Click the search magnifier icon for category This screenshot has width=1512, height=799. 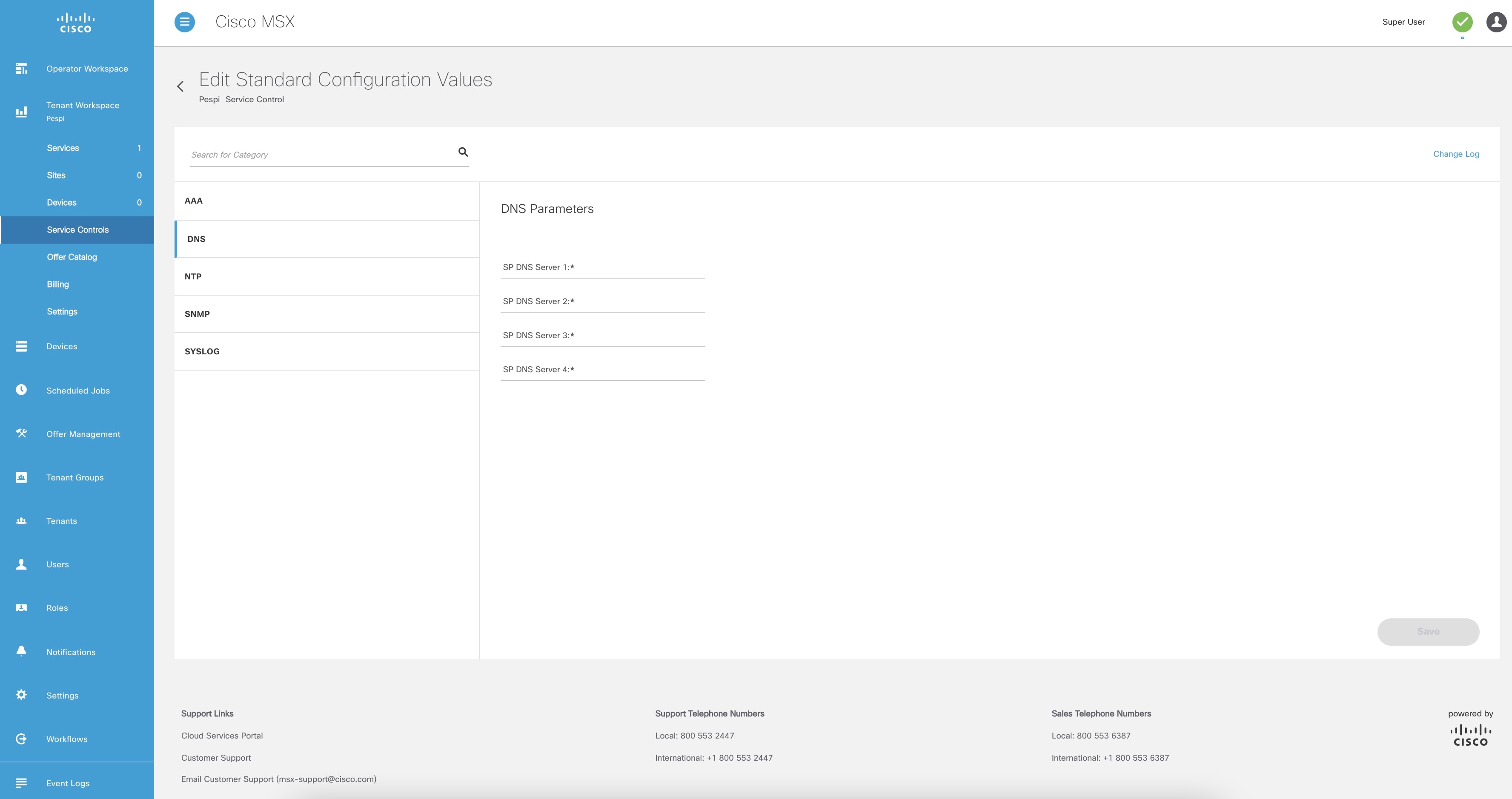[463, 152]
